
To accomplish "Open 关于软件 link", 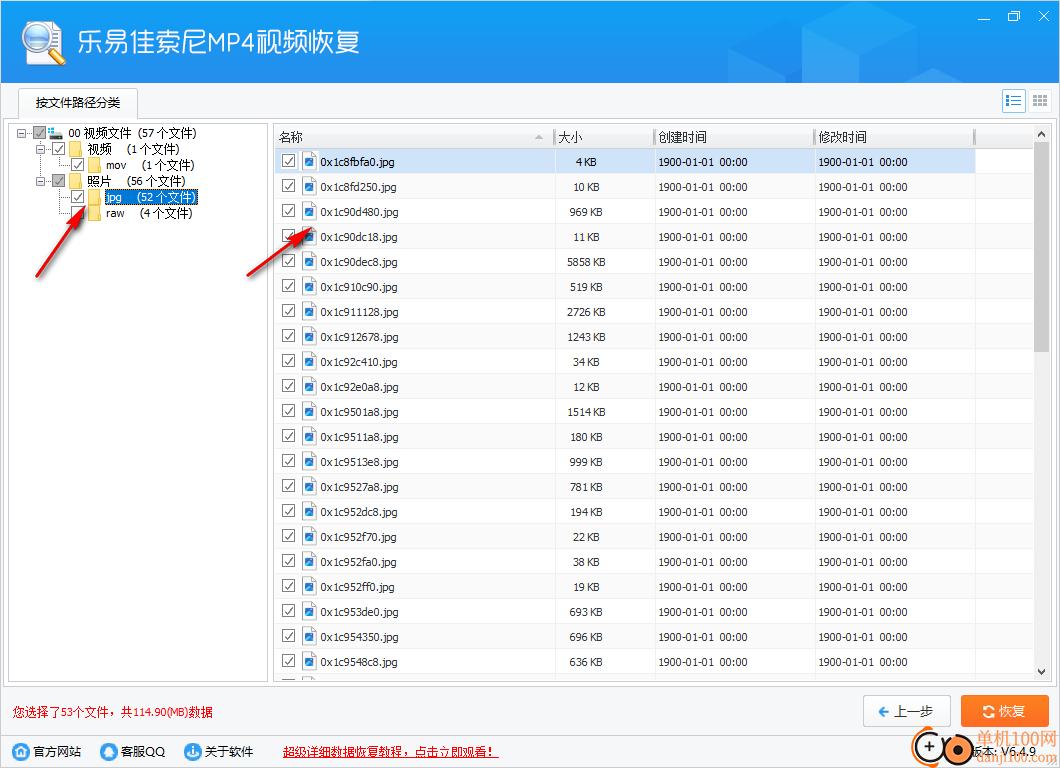I will tap(229, 752).
